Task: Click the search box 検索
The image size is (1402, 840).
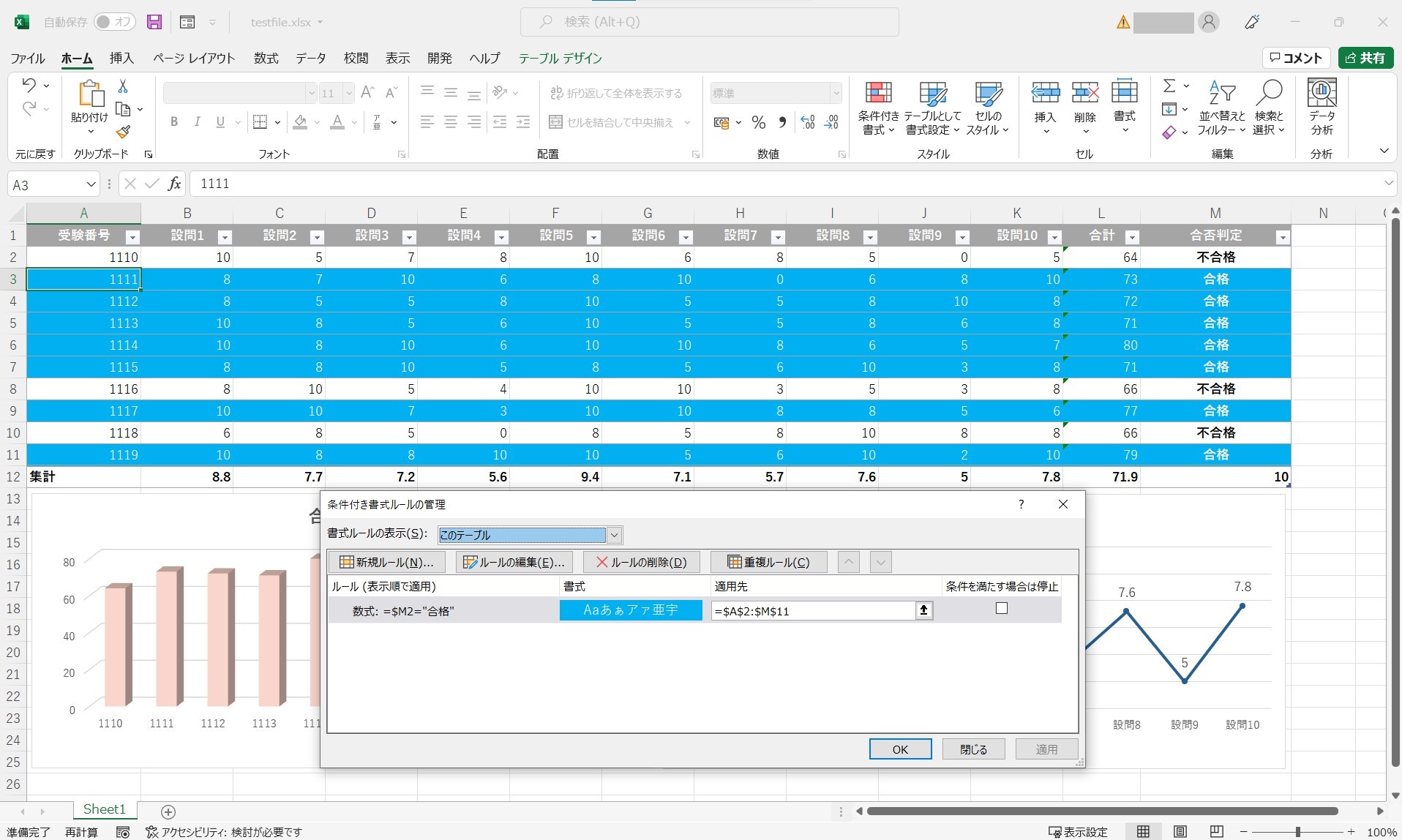Action: click(710, 22)
